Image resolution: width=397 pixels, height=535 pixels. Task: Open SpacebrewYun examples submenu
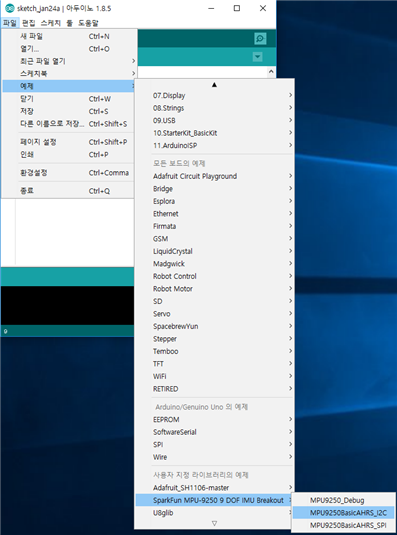(x=214, y=326)
